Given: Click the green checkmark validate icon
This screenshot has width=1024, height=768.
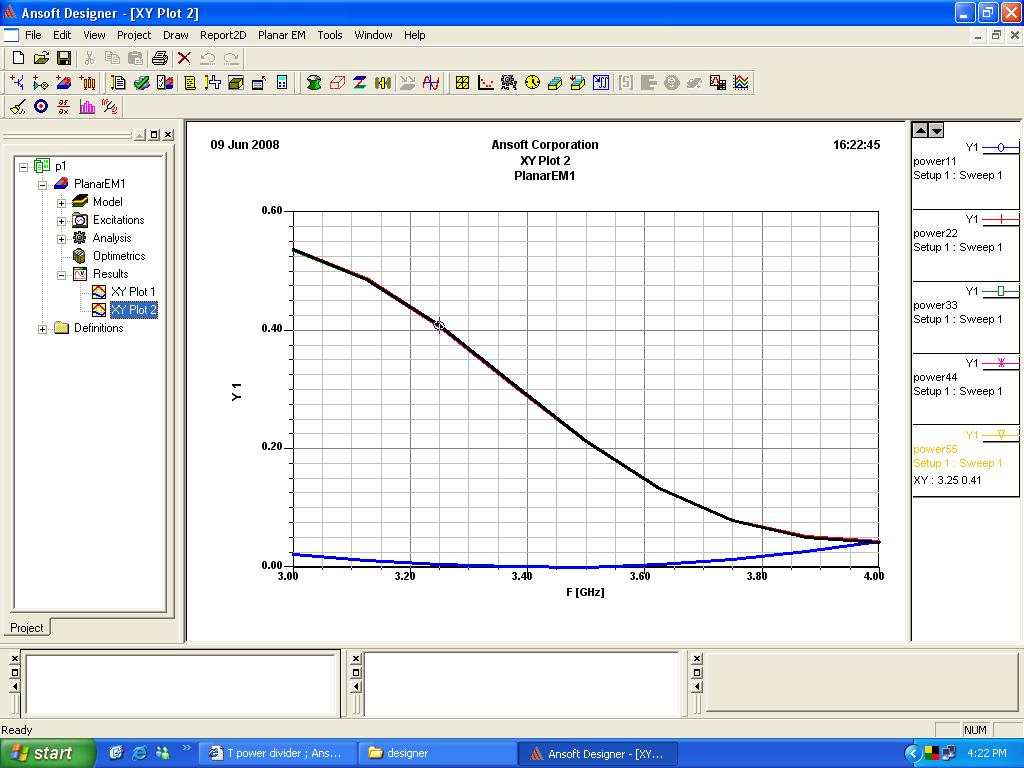Looking at the screenshot, I should point(141,83).
